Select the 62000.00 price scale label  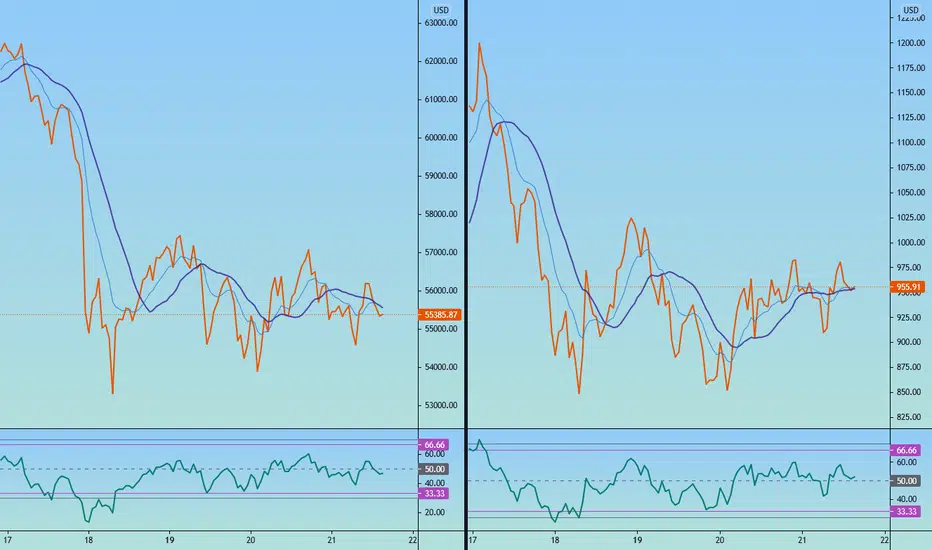click(441, 61)
